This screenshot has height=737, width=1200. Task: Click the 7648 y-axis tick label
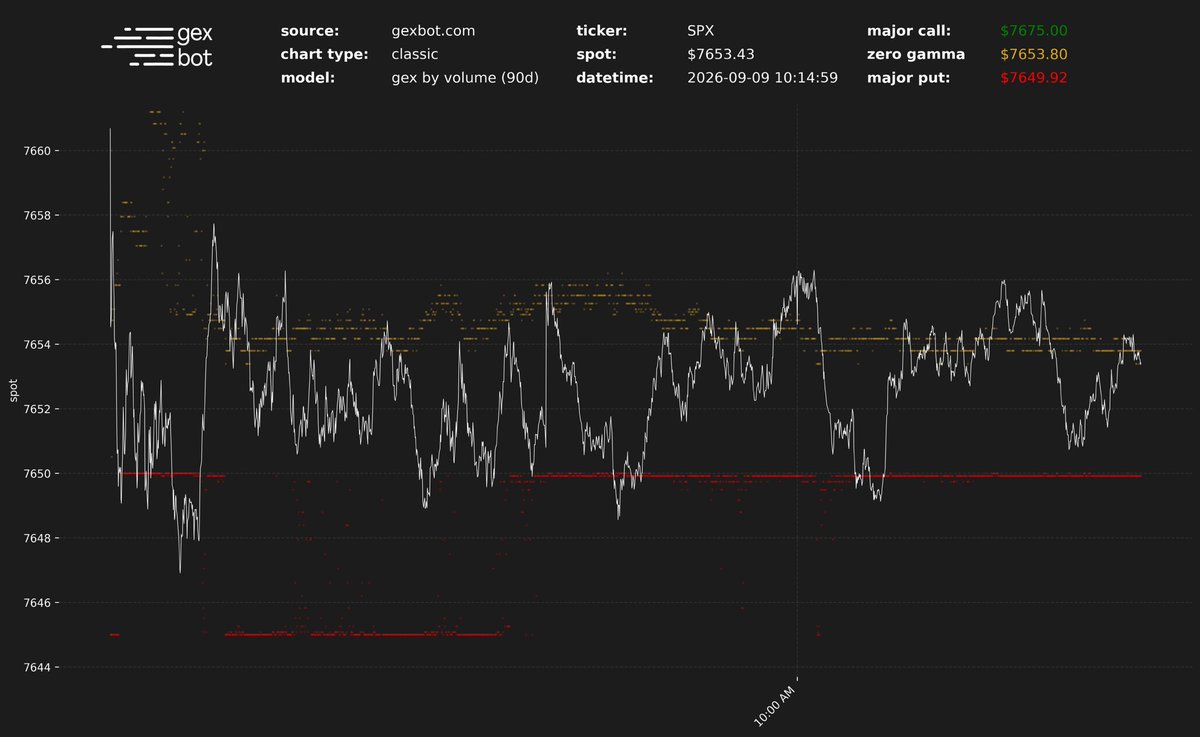pos(38,538)
